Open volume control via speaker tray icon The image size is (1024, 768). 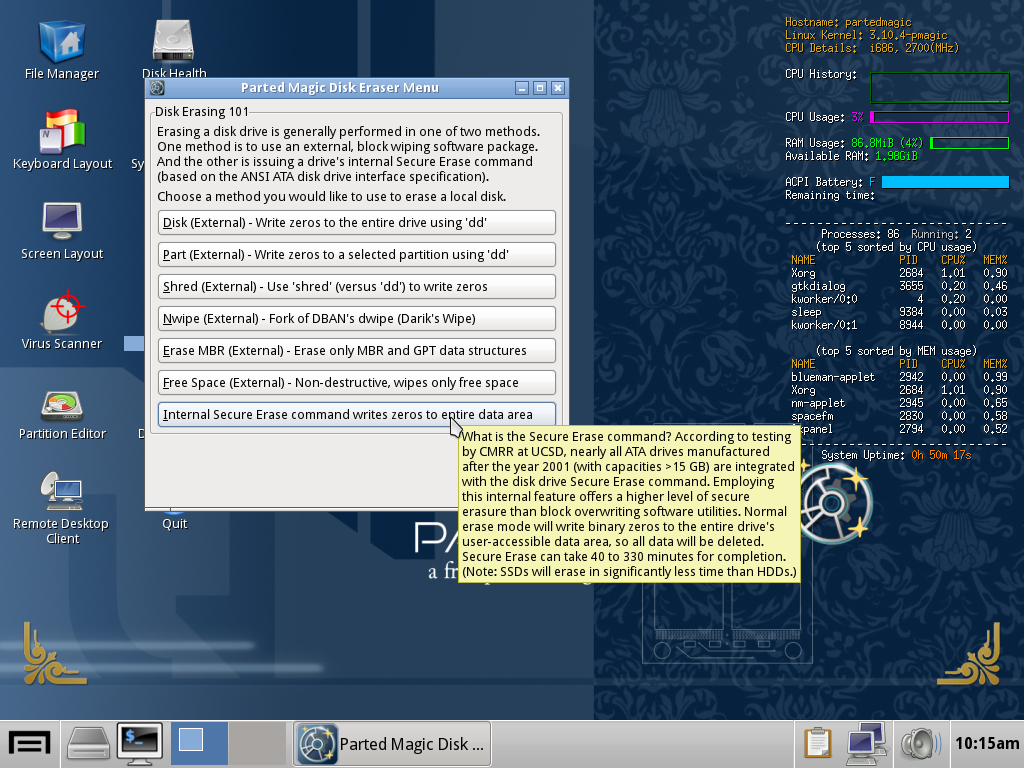click(x=920, y=743)
